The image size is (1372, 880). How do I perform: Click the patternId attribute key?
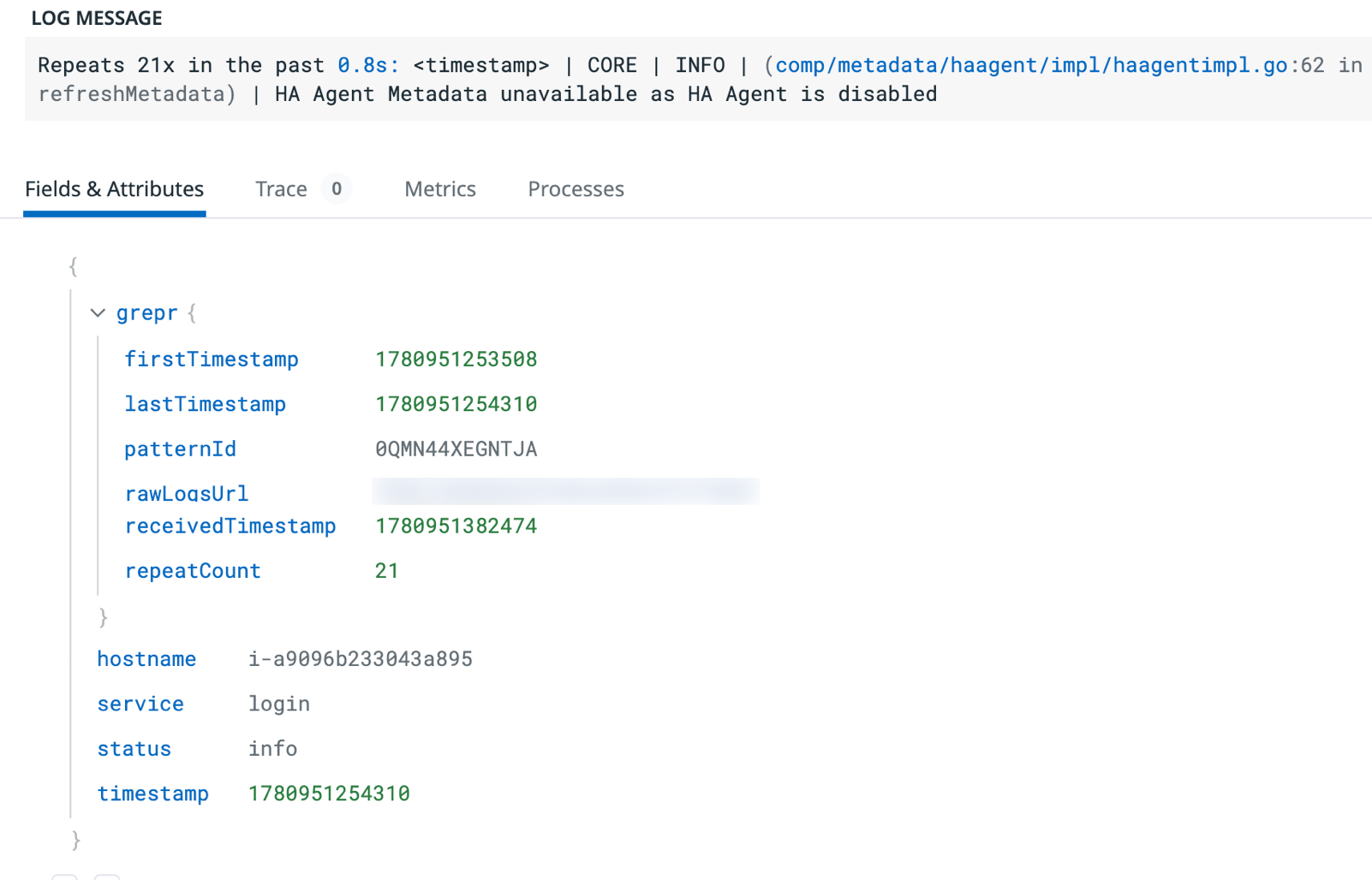(181, 449)
